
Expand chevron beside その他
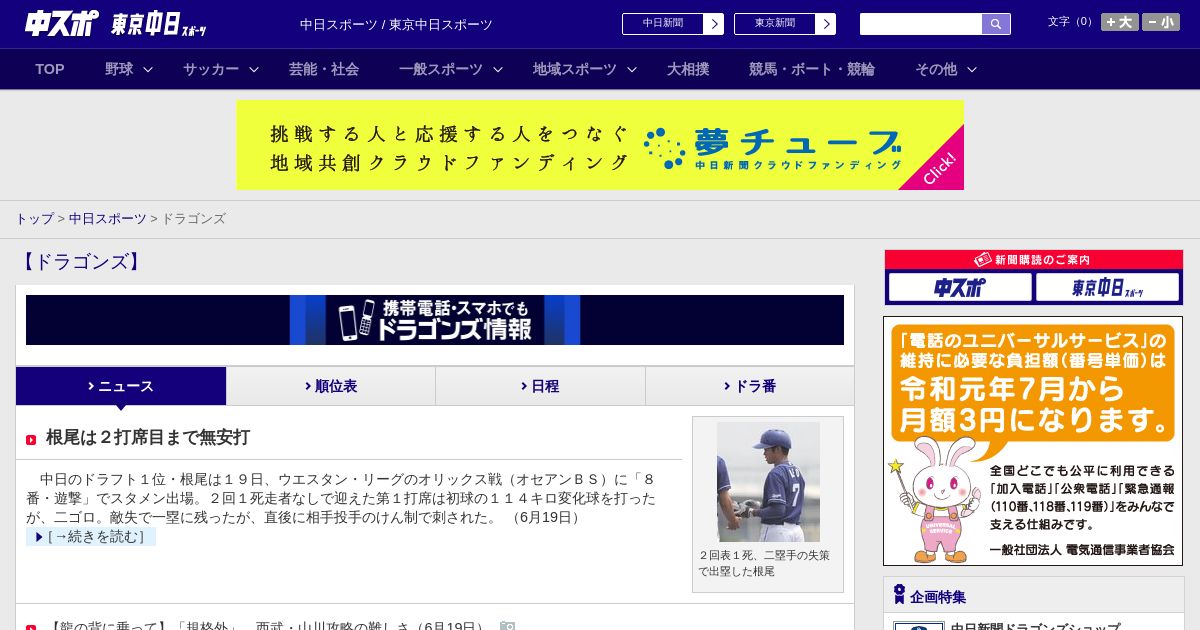tap(972, 69)
